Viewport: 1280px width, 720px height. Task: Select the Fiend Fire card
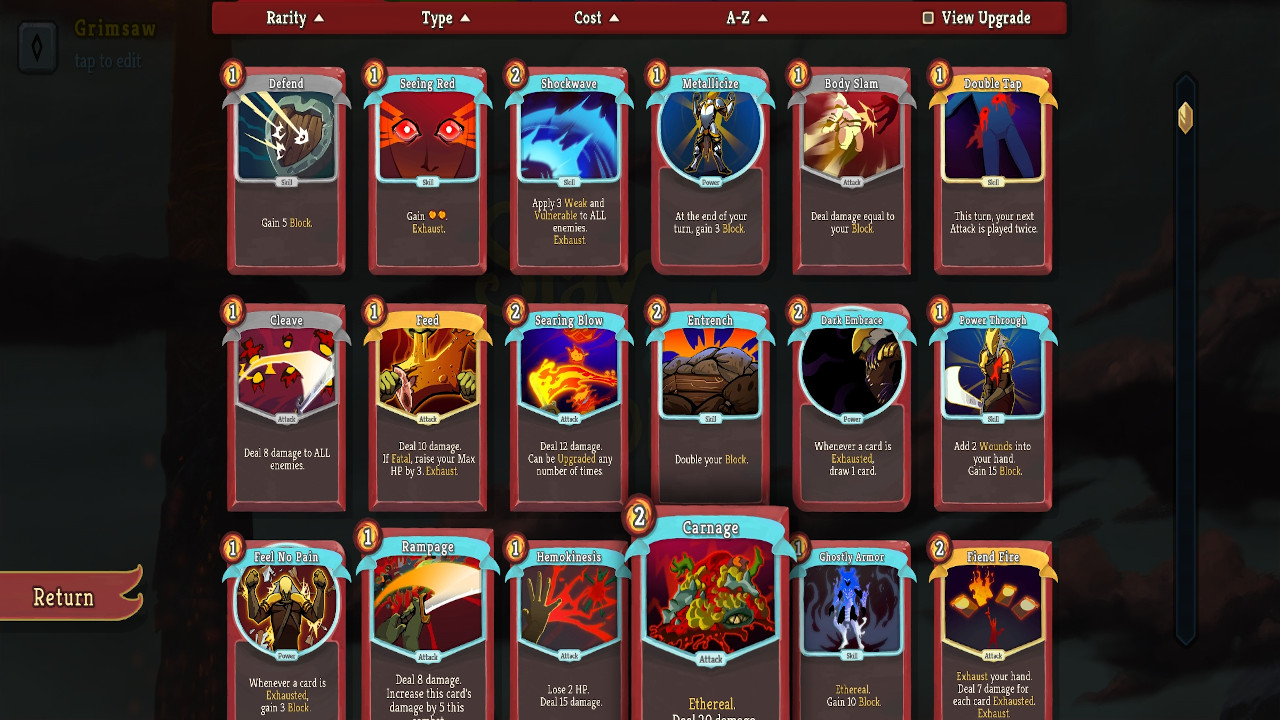993,628
